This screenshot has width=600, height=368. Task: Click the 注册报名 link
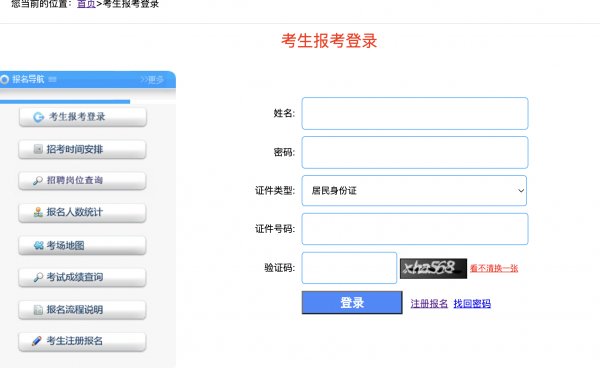coord(429,304)
